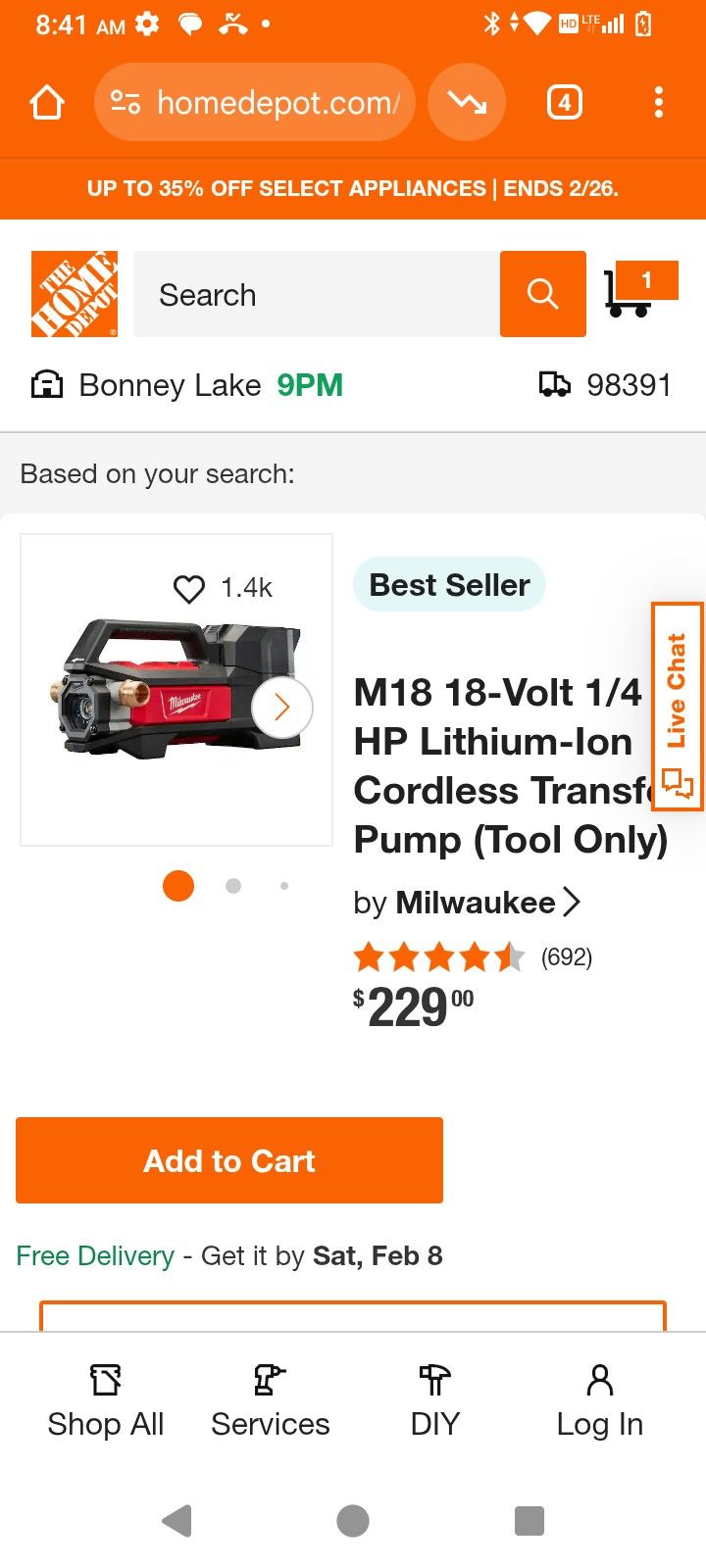The image size is (706, 1568).
Task: Change the Bonney Lake store selection
Action: point(169,385)
